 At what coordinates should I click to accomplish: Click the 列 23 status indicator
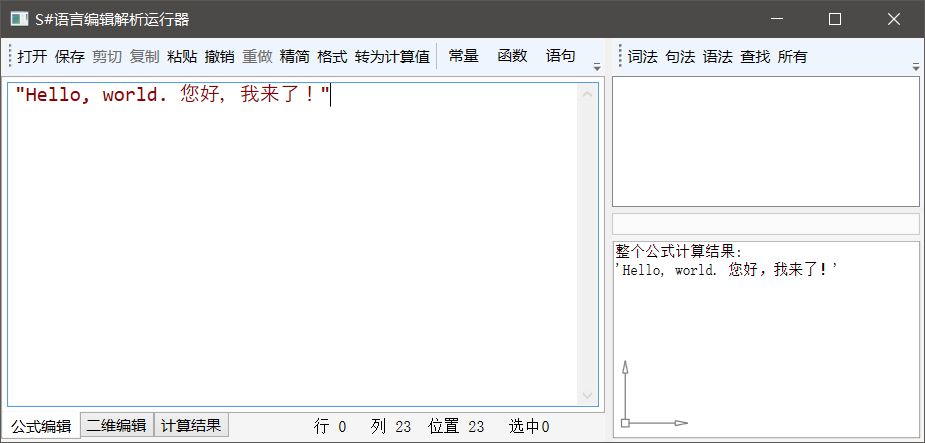(x=391, y=426)
